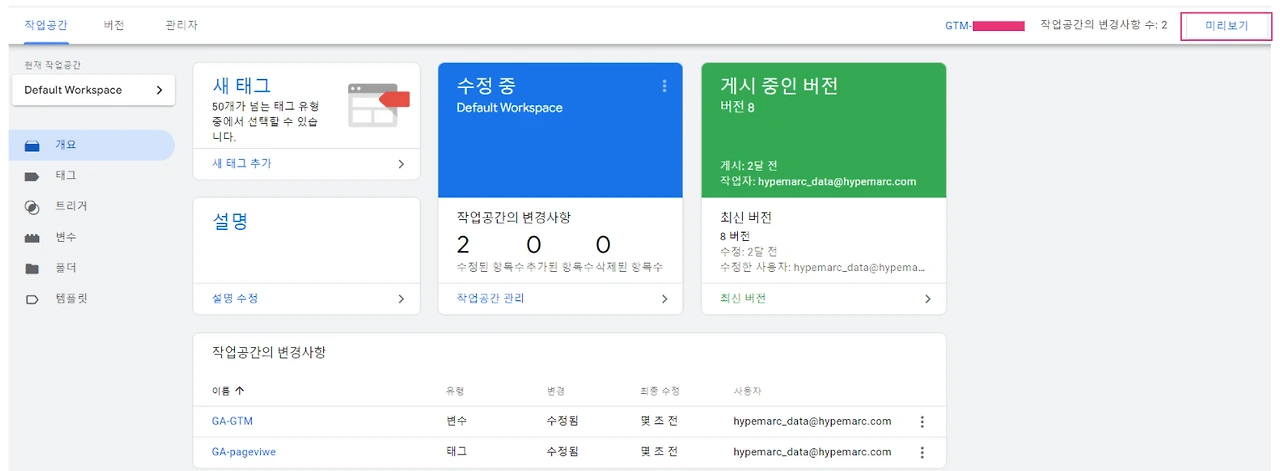The width and height of the screenshot is (1280, 471).
Task: Click the 사용자 column header
Action: pos(748,390)
